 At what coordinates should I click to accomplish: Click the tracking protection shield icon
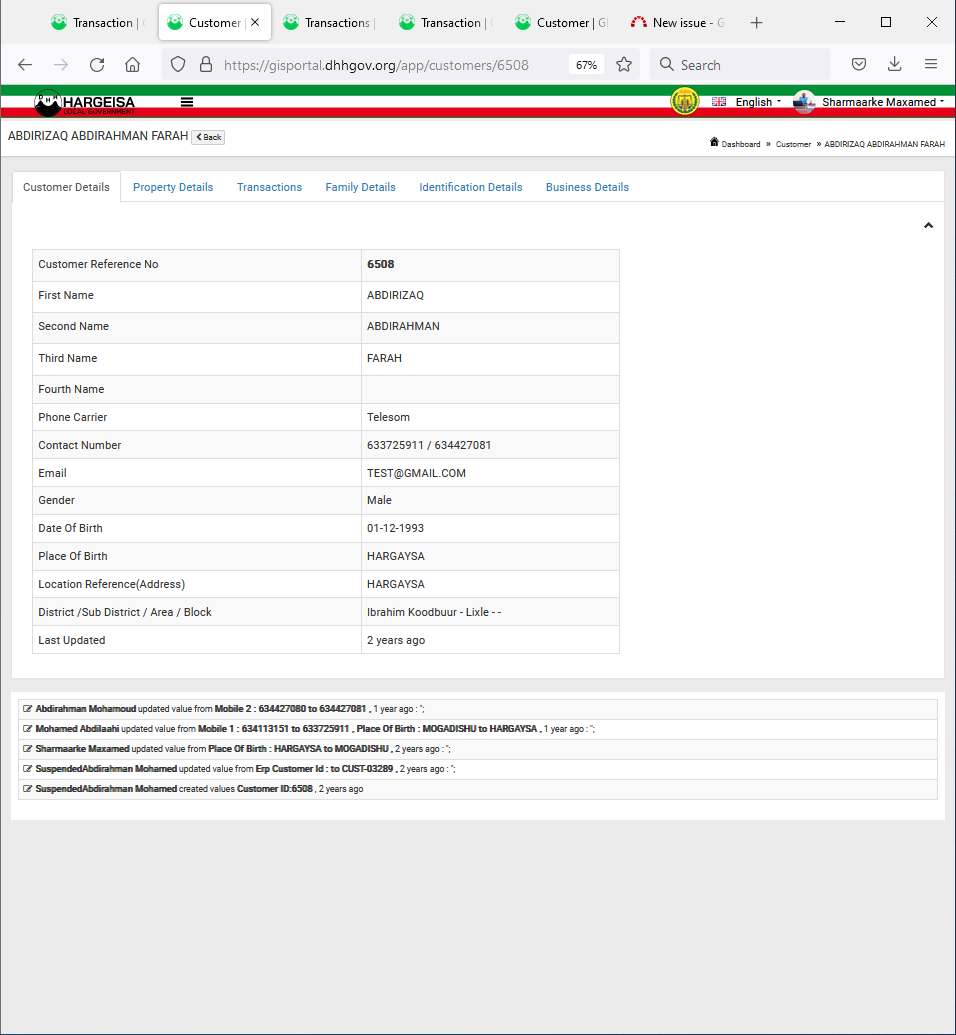(x=178, y=65)
